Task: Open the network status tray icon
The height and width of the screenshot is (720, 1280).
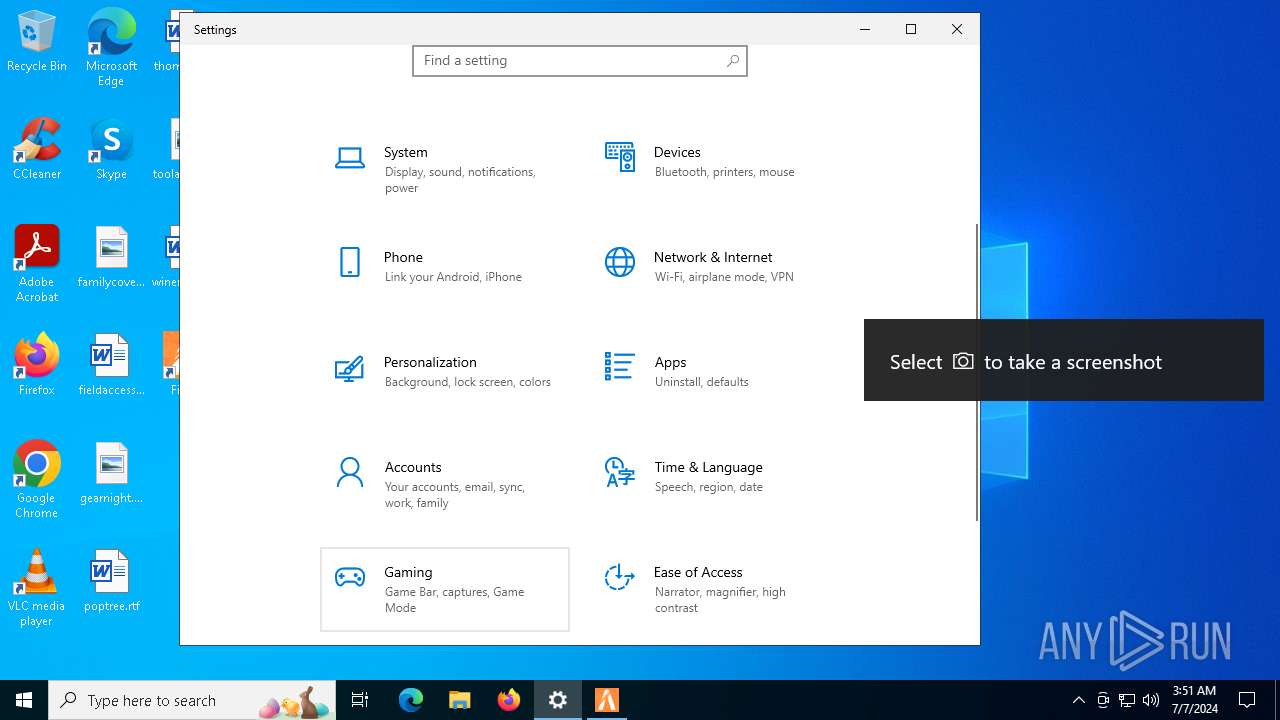Action: 1127,700
